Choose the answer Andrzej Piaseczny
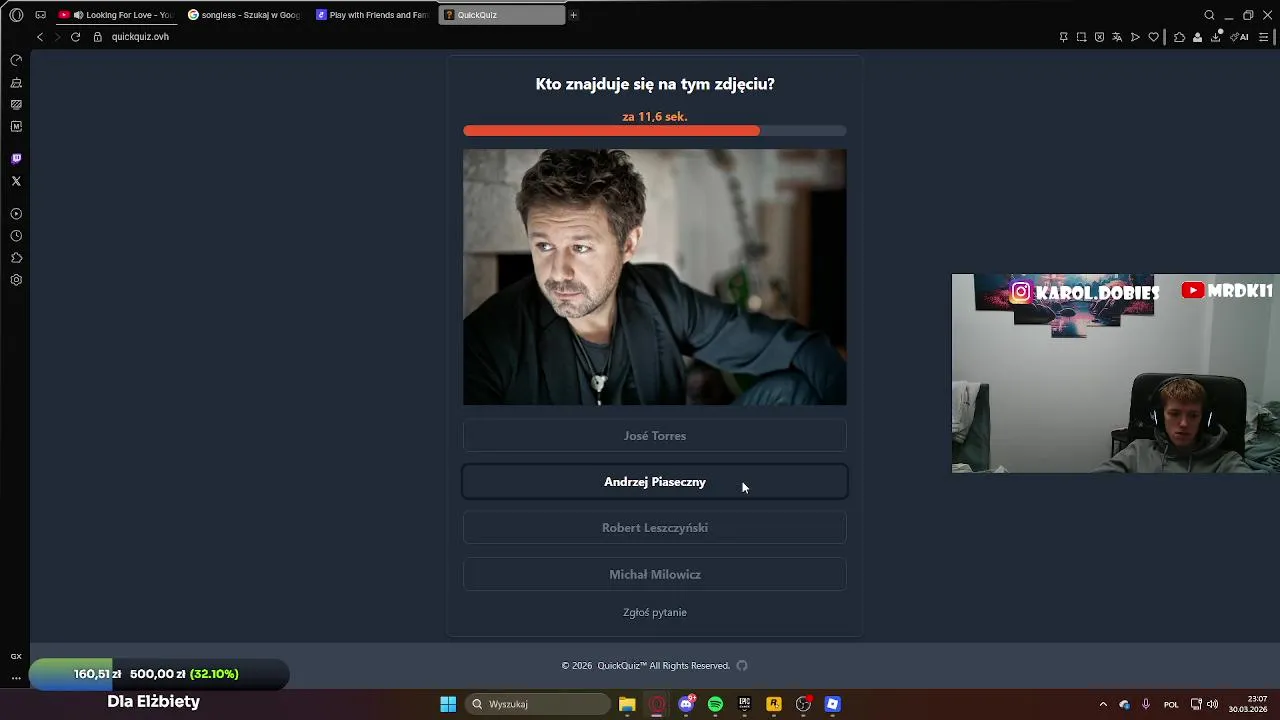 pos(654,482)
